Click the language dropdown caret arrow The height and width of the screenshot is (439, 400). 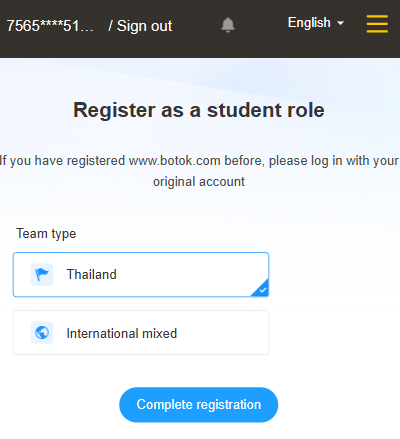[340, 23]
